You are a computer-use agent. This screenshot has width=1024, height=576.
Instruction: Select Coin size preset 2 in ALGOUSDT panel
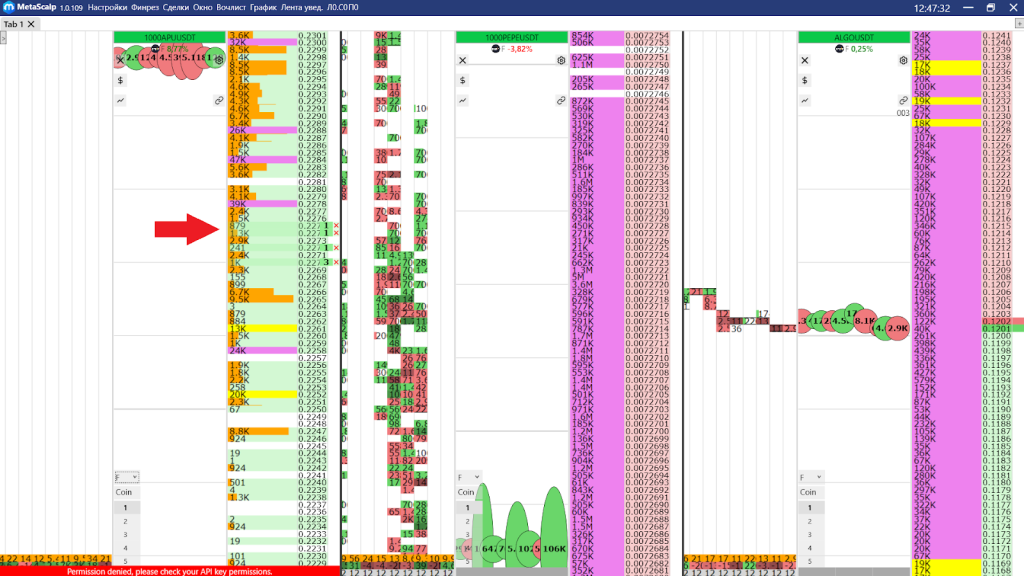pyautogui.click(x=810, y=521)
